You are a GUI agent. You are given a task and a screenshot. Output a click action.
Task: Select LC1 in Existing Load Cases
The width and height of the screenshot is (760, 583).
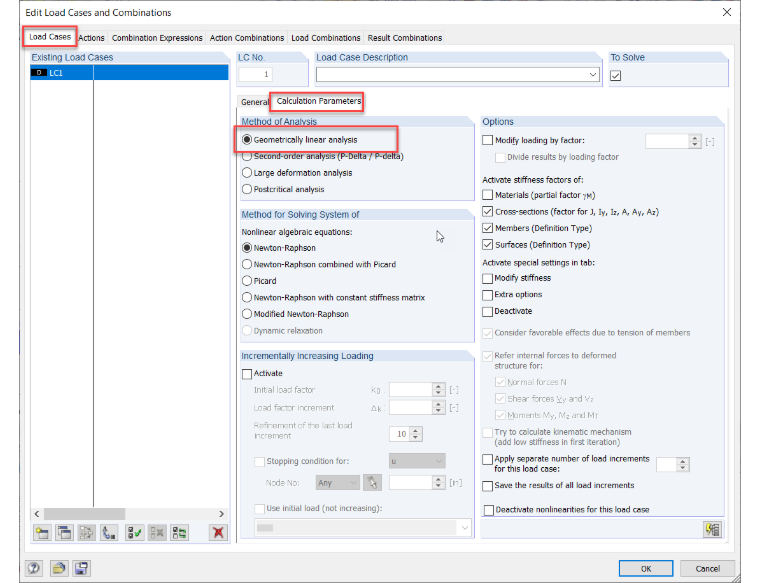point(129,73)
